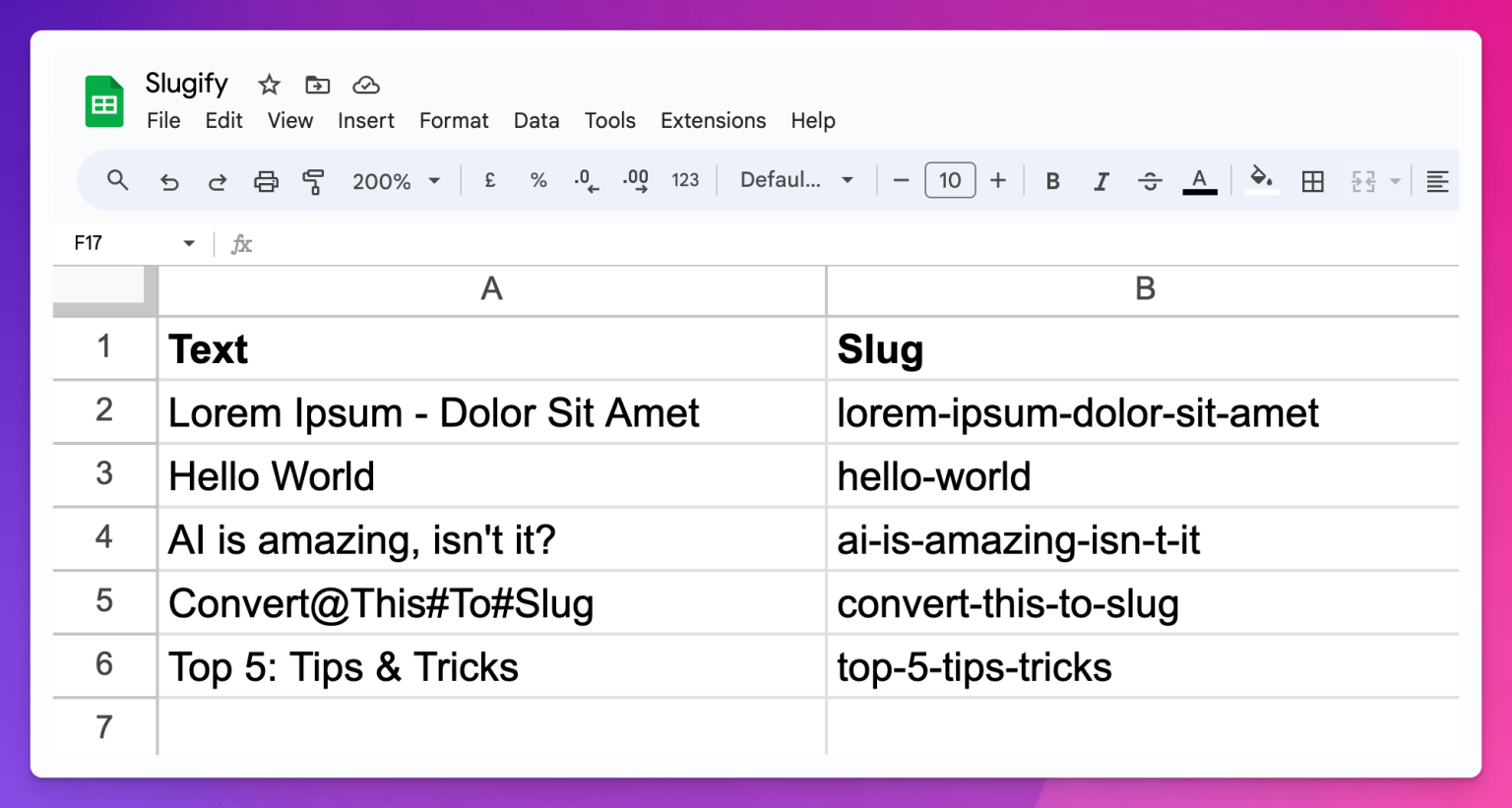This screenshot has height=808, width=1512.
Task: Expand the merge cells options
Action: pos(1394,181)
